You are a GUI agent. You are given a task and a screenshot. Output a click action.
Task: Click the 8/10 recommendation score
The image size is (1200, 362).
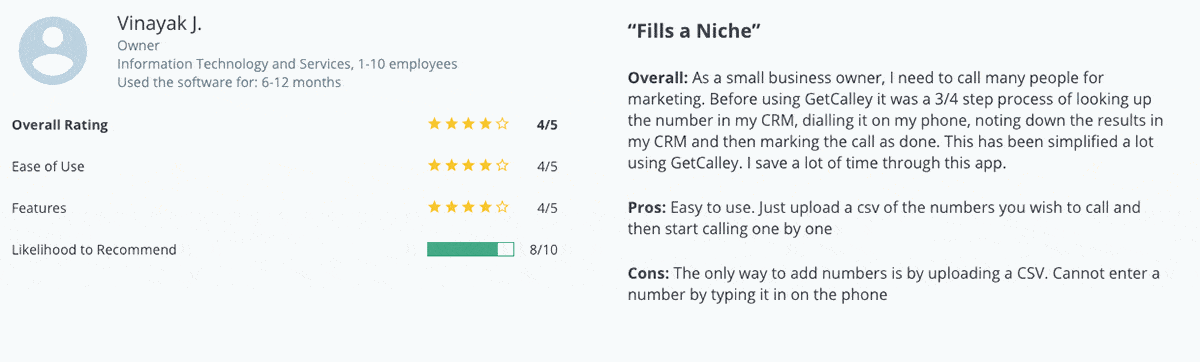pyautogui.click(x=544, y=249)
